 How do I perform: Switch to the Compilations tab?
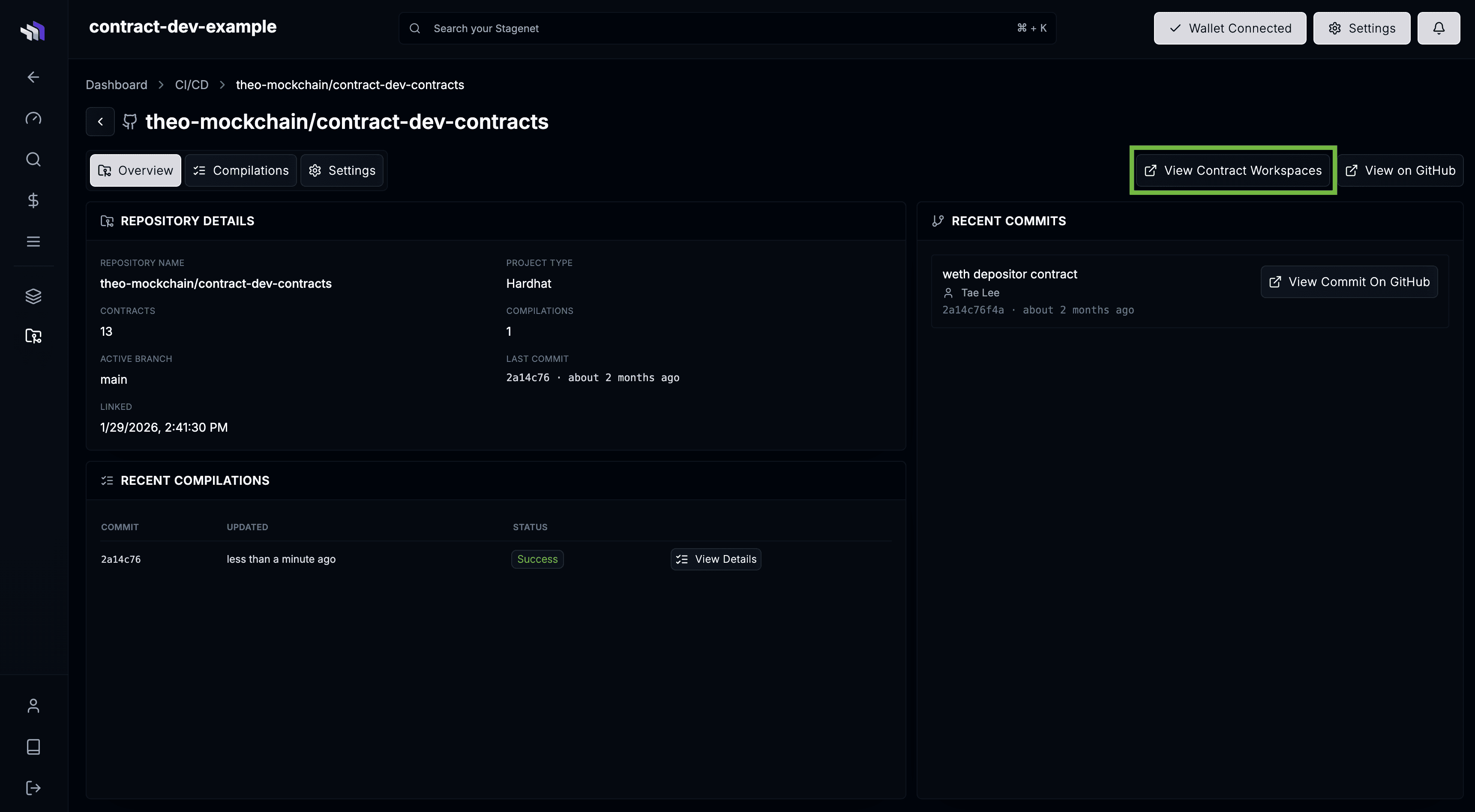[240, 170]
